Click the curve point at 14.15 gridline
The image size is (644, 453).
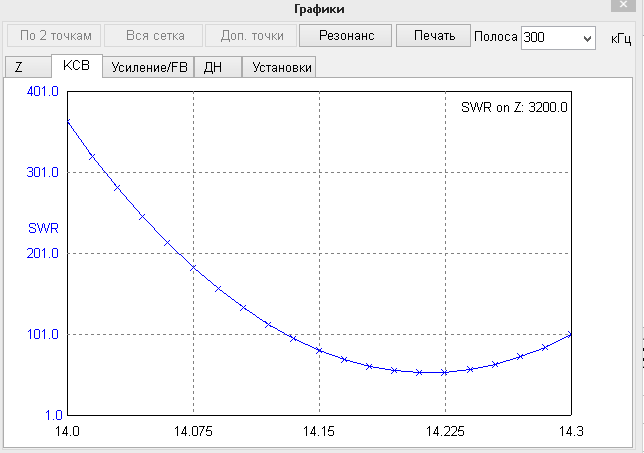tap(318, 350)
